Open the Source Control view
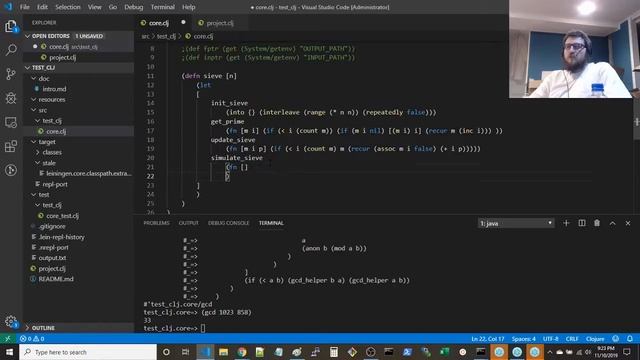Viewport: 640px width, 360px height. pyautogui.click(x=11, y=74)
